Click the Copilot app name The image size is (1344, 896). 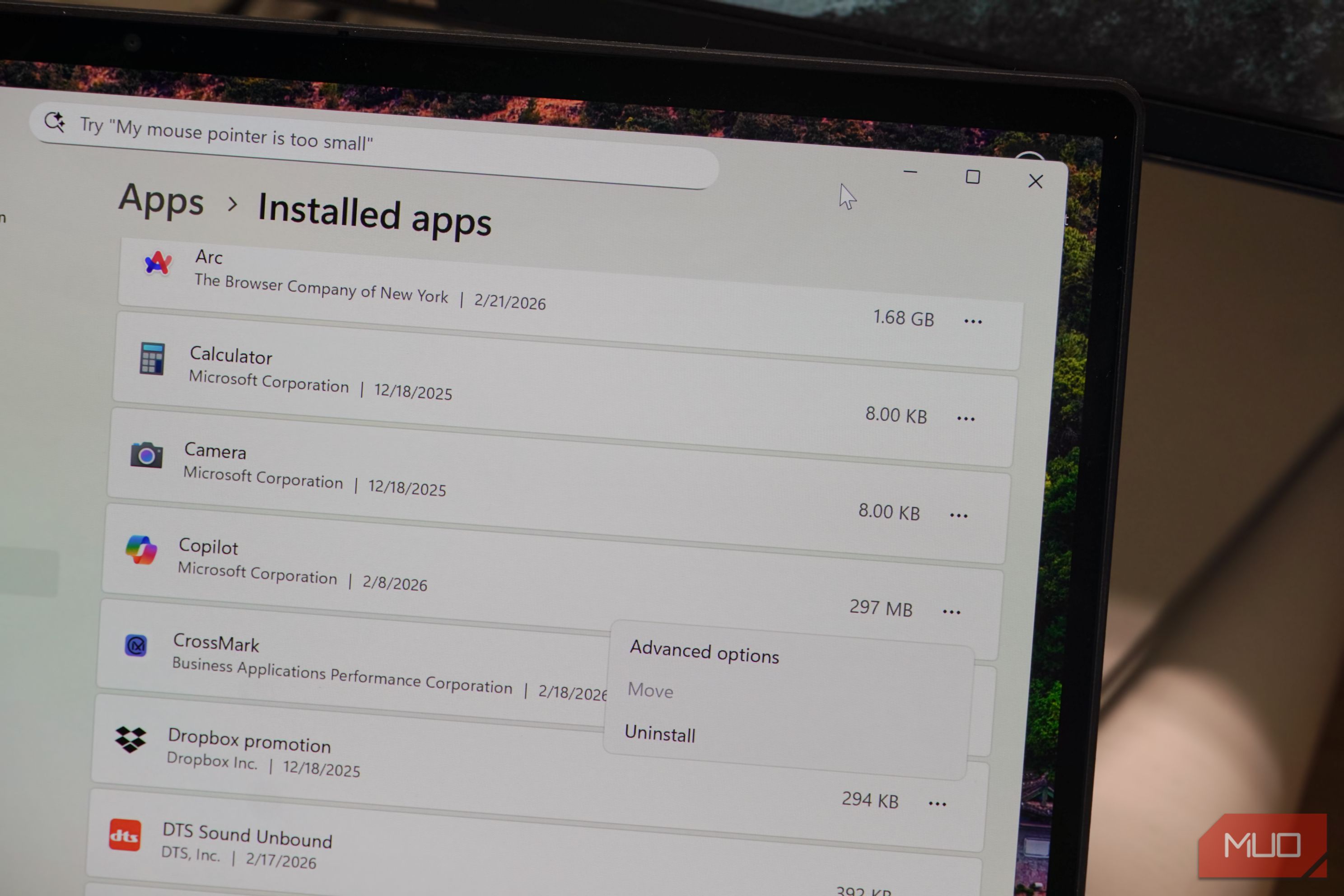coord(208,547)
